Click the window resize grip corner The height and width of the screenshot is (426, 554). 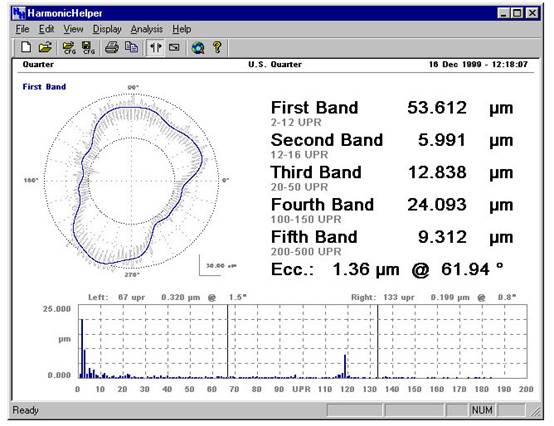pyautogui.click(x=536, y=411)
